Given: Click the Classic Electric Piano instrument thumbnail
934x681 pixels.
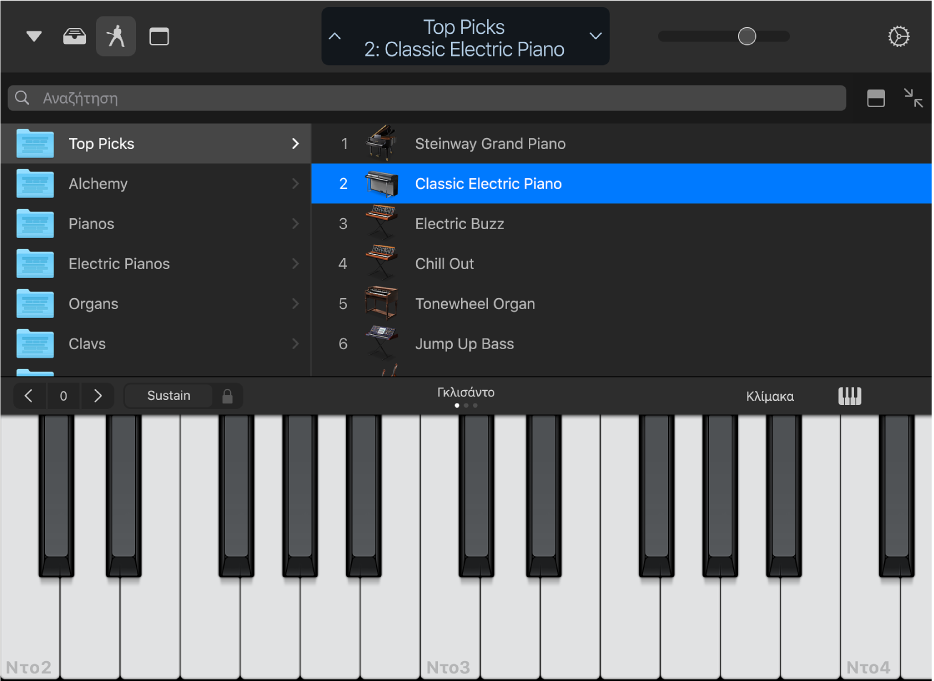Looking at the screenshot, I should point(381,184).
